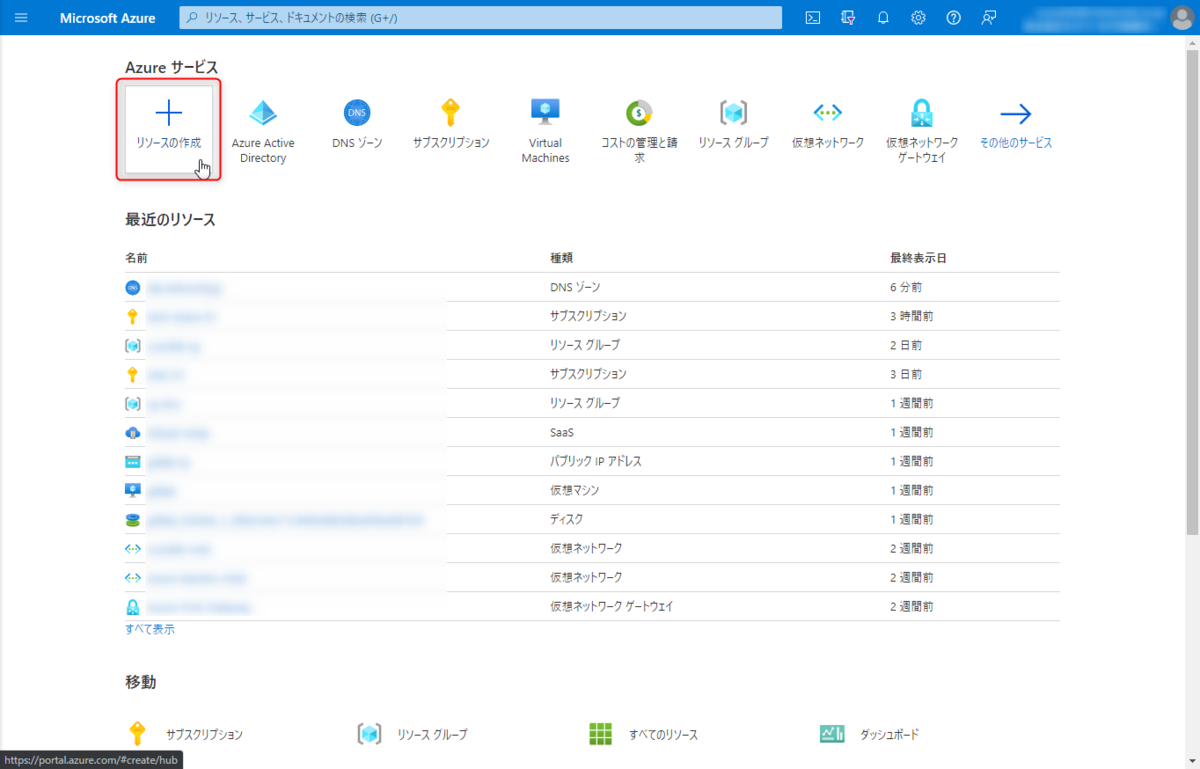This screenshot has width=1200, height=769.
Task: Click リソースの作成 to create a resource
Action: click(x=168, y=125)
